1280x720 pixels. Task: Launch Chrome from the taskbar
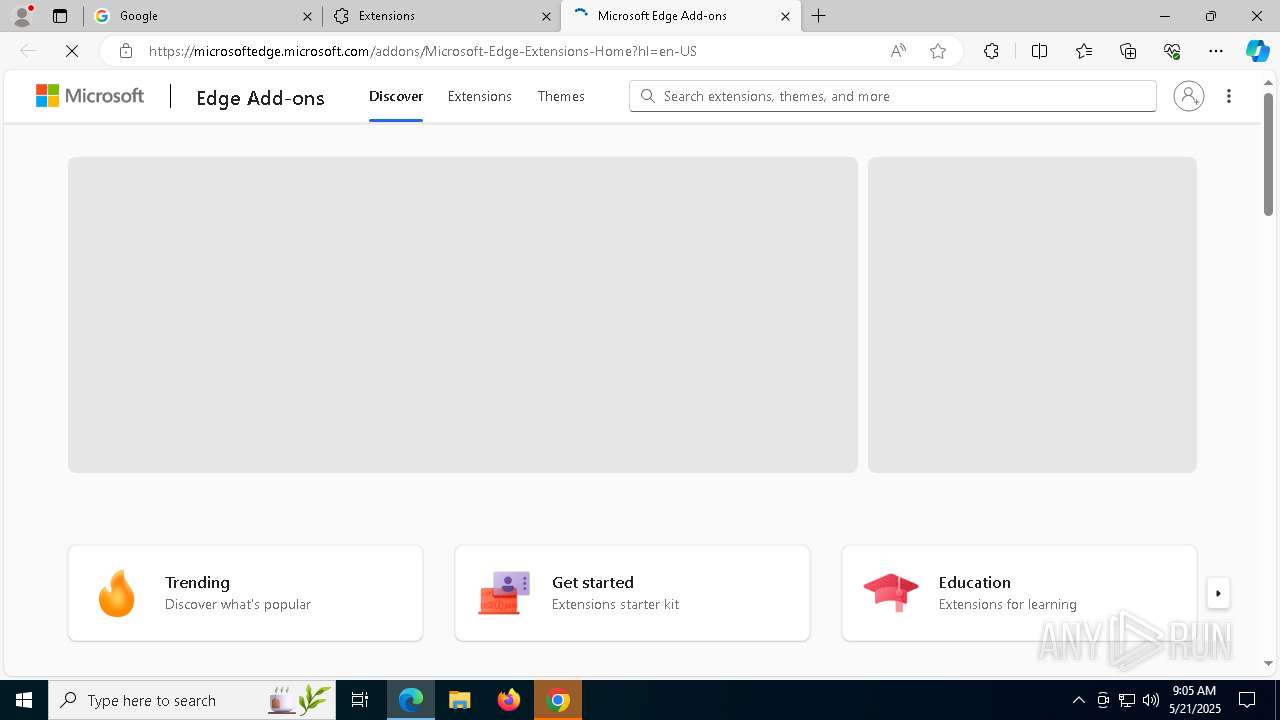coord(558,700)
